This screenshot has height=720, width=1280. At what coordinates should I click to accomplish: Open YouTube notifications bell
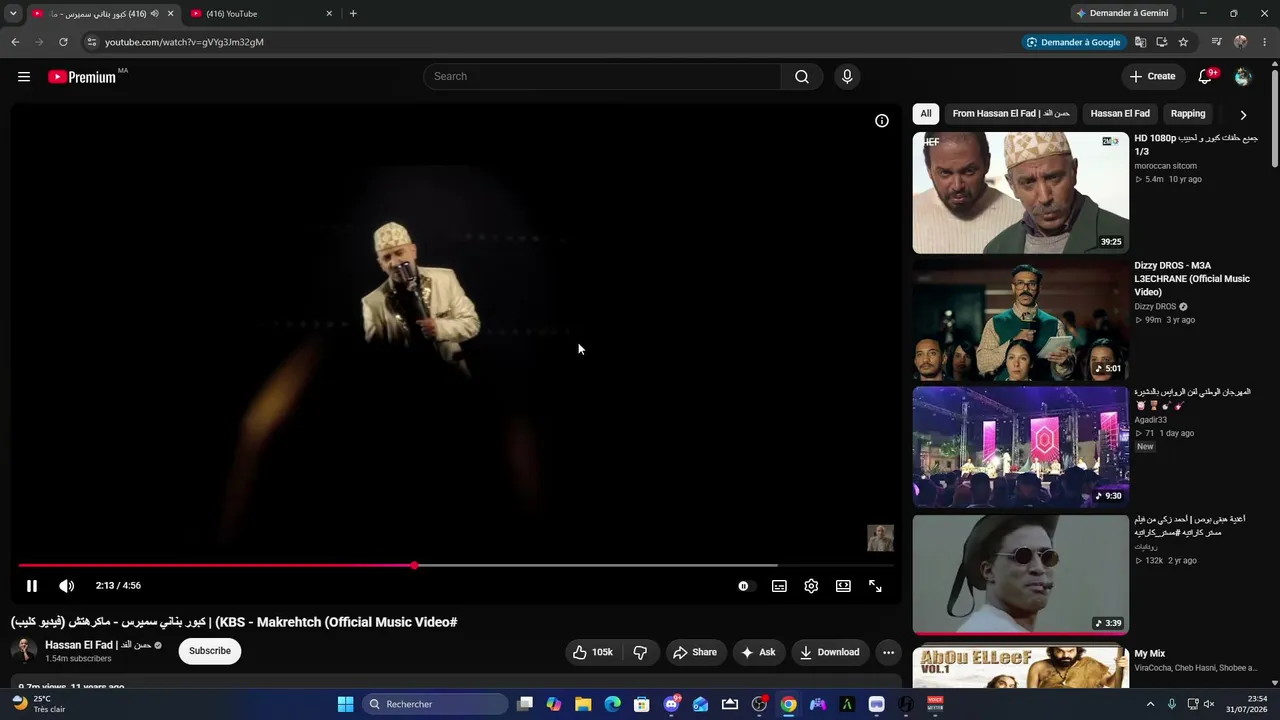click(x=1205, y=77)
